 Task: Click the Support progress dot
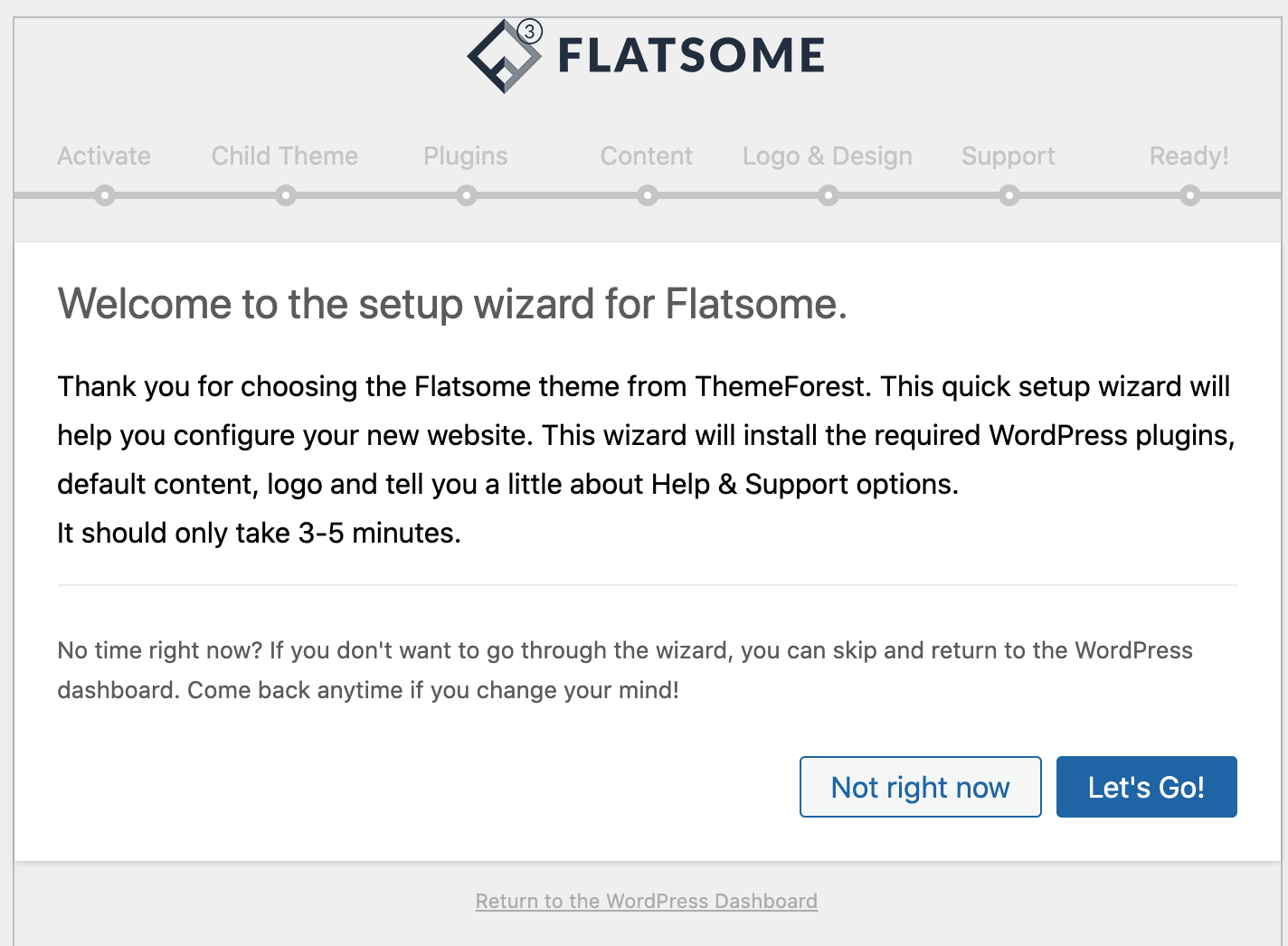pos(1009,195)
